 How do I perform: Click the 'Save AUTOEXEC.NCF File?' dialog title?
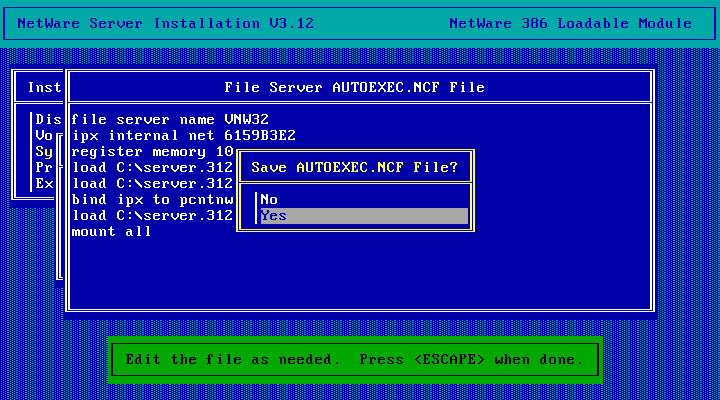354,167
